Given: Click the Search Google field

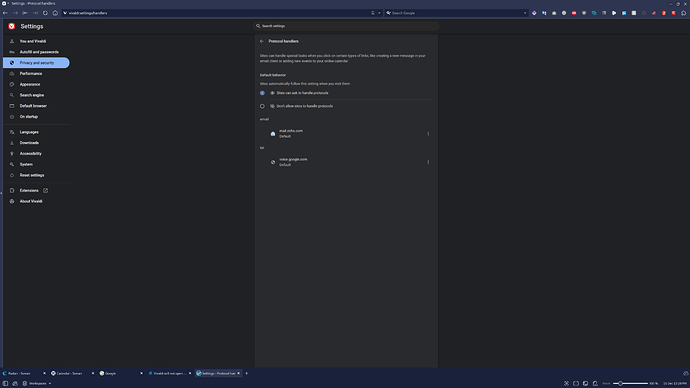Looking at the screenshot, I should [x=455, y=13].
